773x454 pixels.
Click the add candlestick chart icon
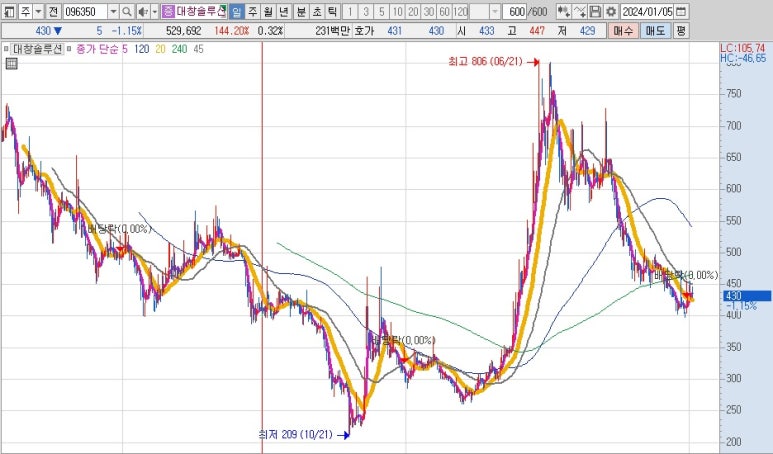(563, 11)
